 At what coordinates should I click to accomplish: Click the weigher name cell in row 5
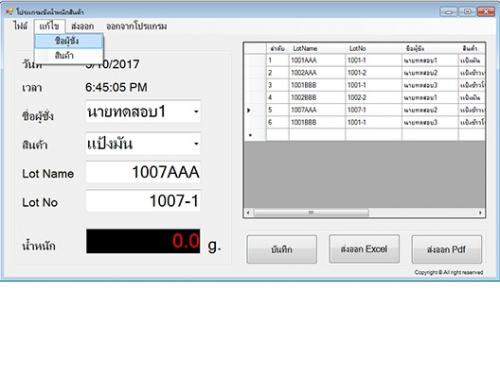[x=430, y=110]
